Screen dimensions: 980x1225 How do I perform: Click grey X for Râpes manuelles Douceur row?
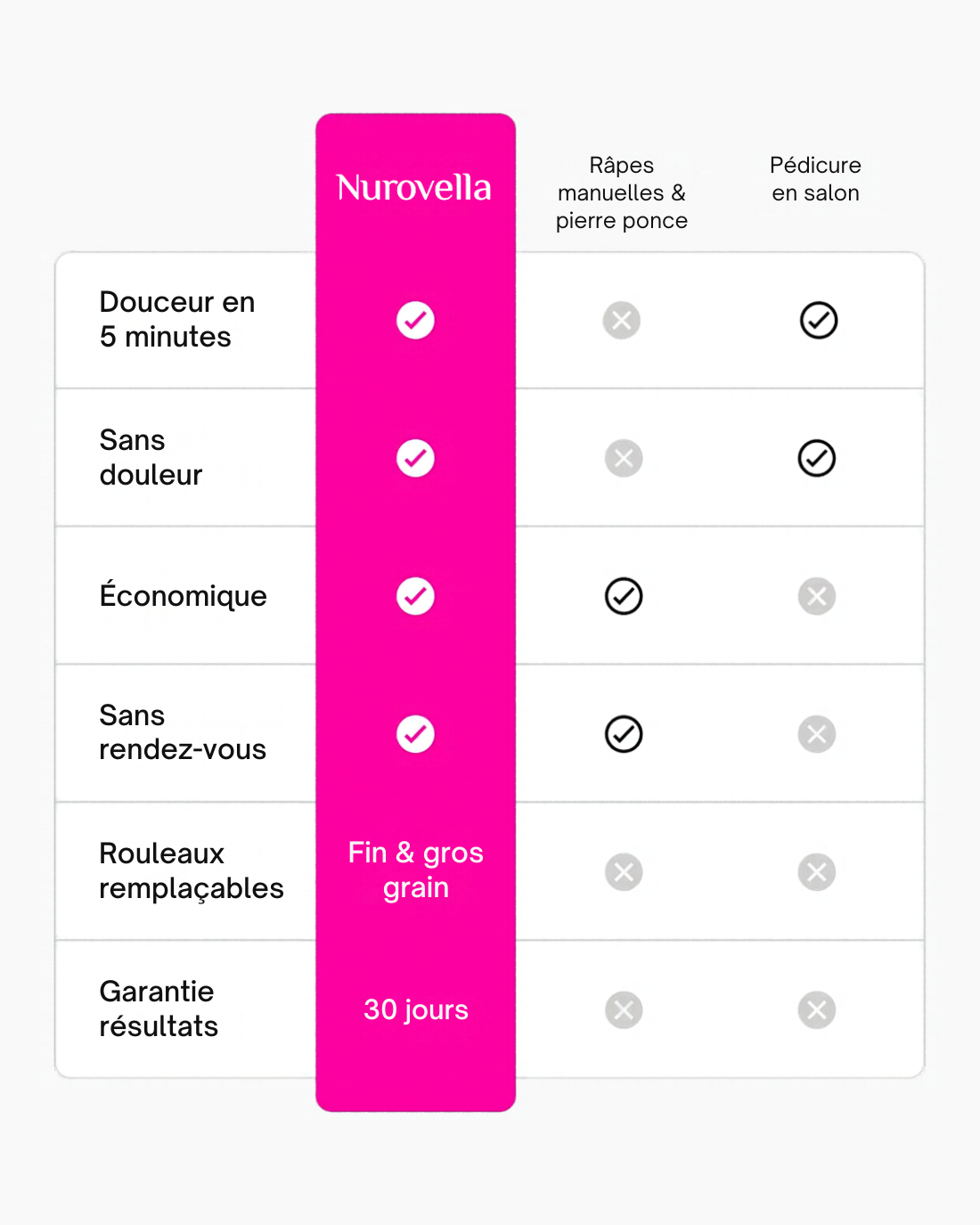(x=622, y=320)
